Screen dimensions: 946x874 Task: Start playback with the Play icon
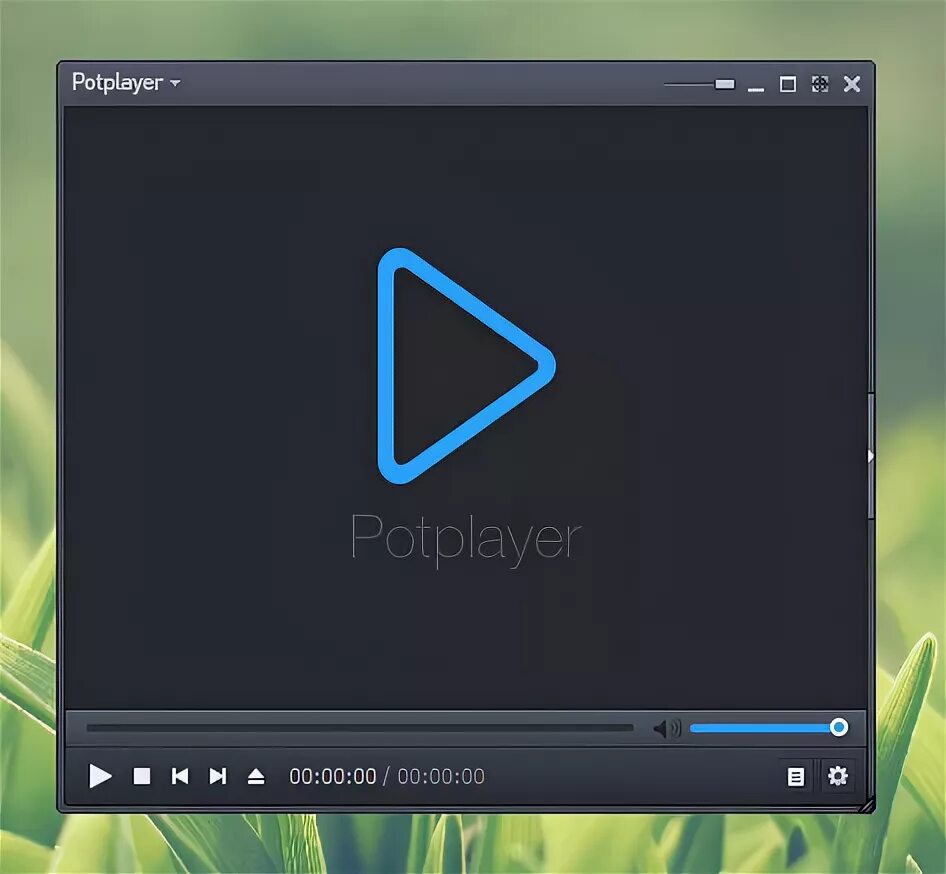[x=100, y=776]
